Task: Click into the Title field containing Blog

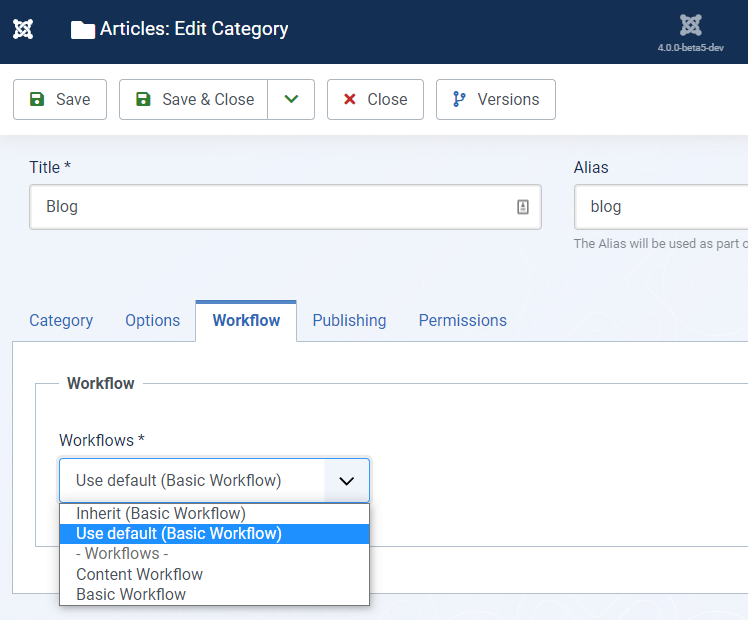Action: pos(270,207)
